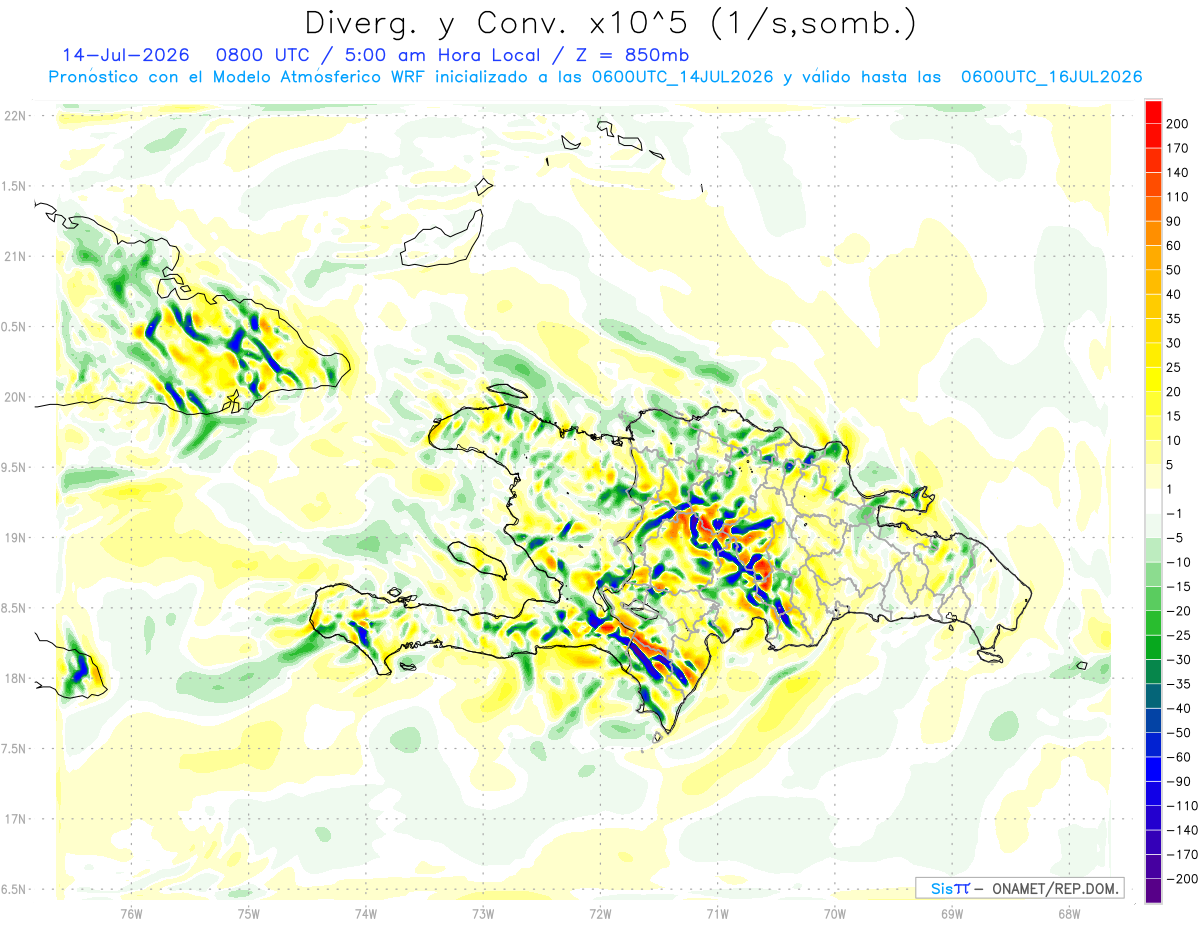Click the '76W' longitude label
This screenshot has width=1200, height=927.
tap(131, 913)
